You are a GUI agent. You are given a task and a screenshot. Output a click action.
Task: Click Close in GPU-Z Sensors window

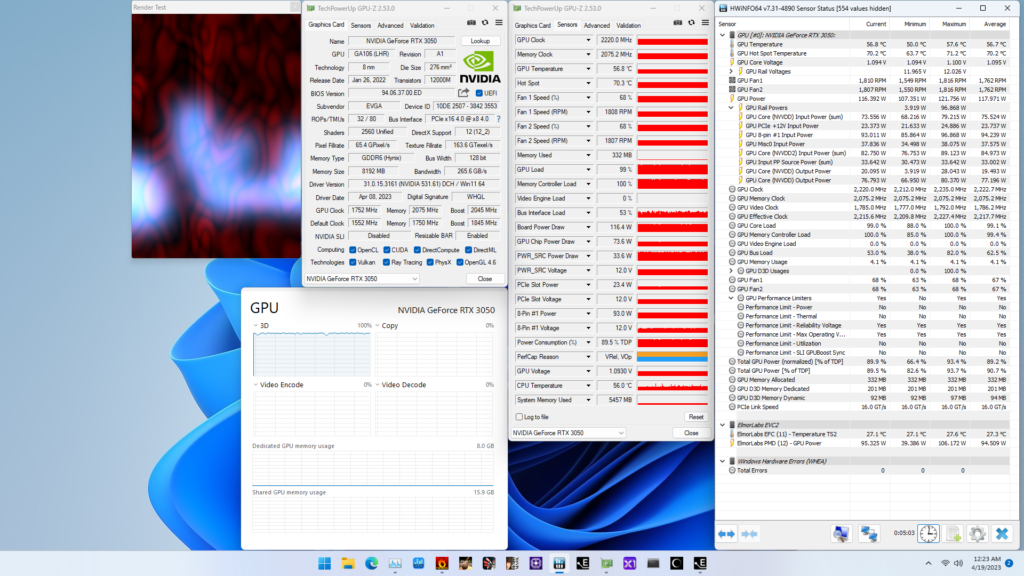[691, 433]
